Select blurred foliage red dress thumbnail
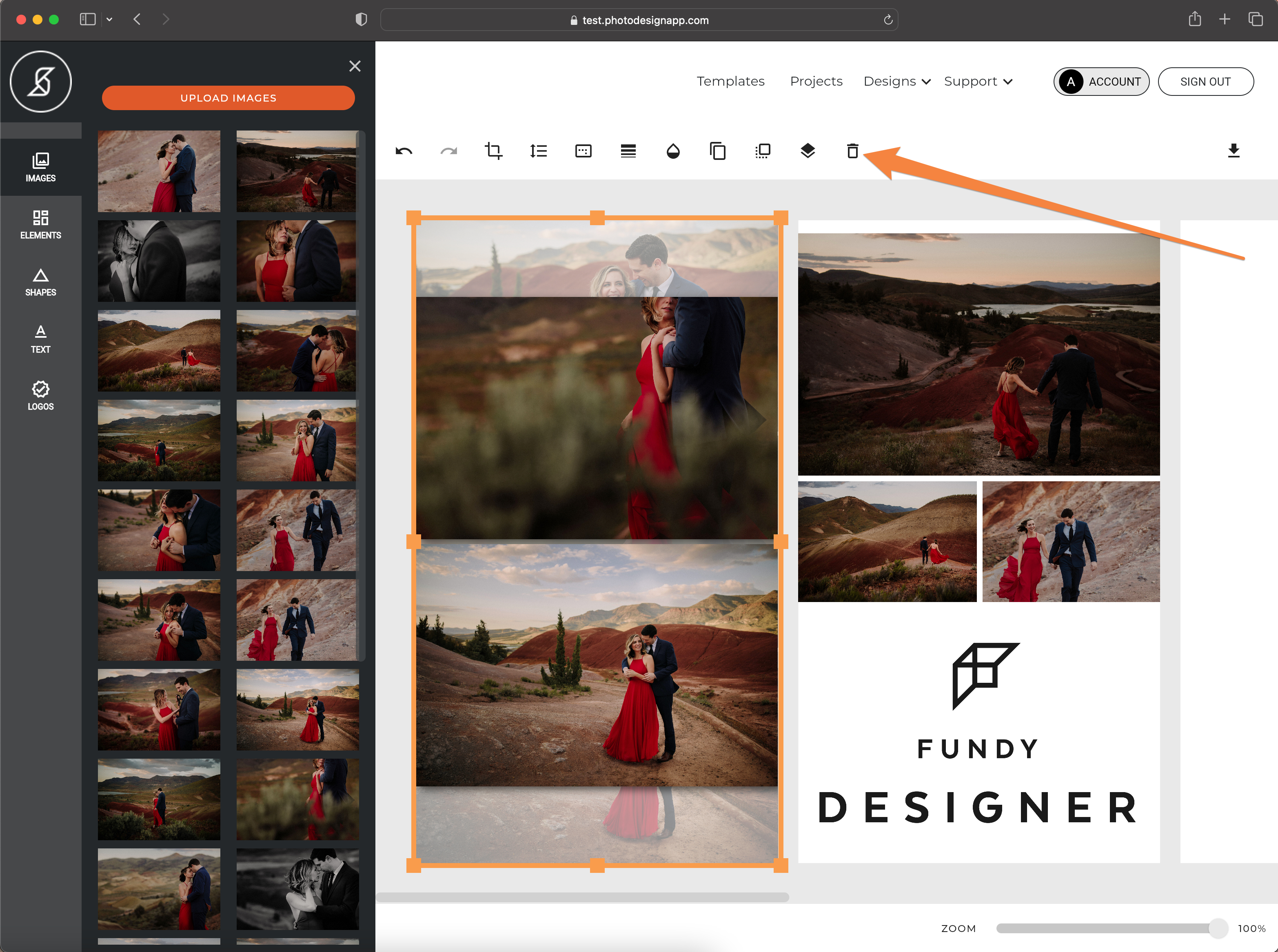This screenshot has width=1278, height=952. click(x=297, y=799)
